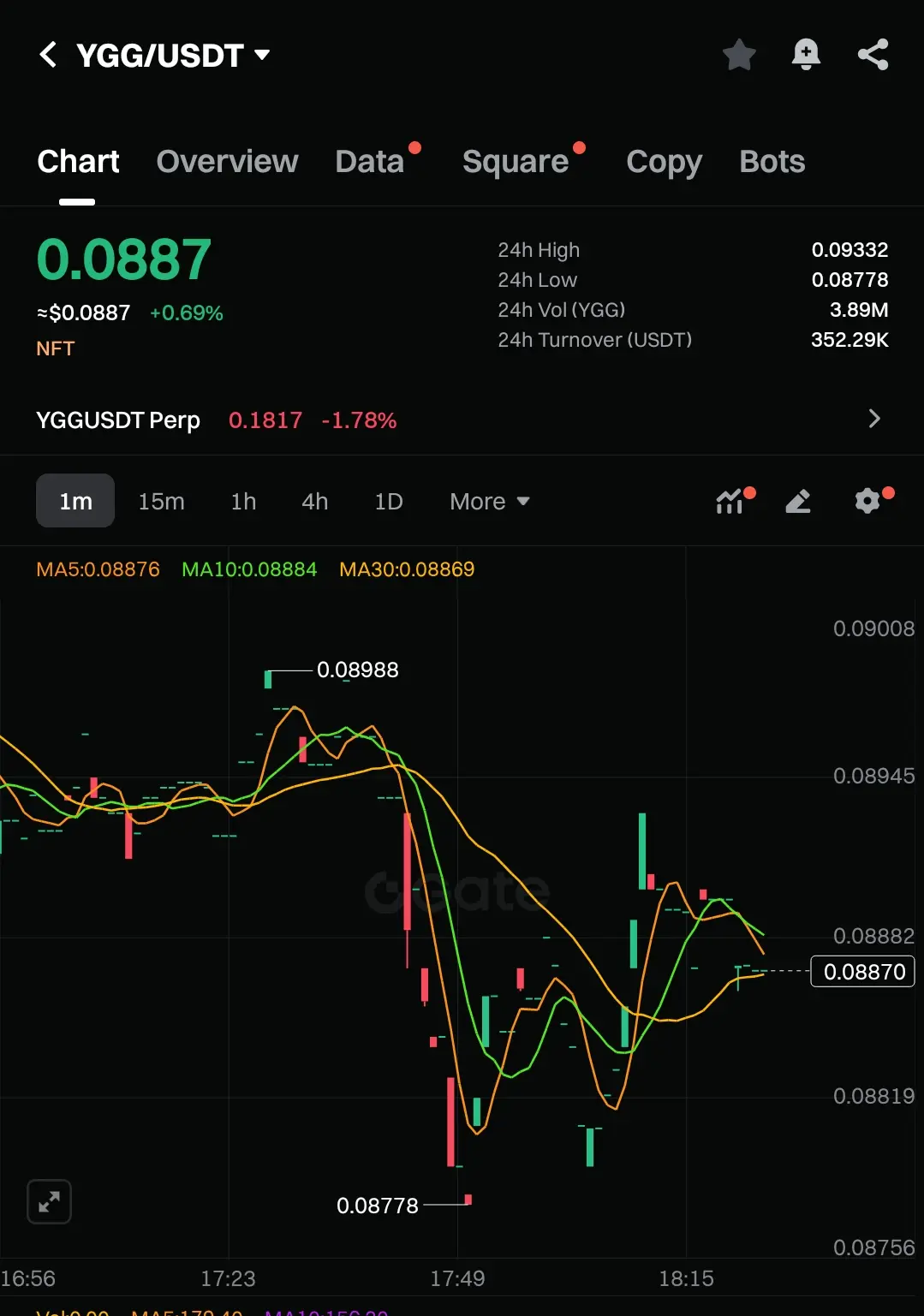
Task: Switch to the Data tab
Action: click(x=369, y=161)
